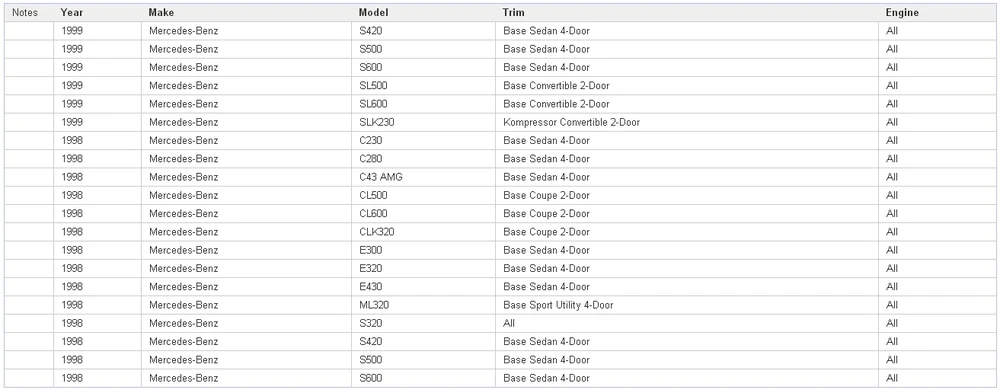Click the Trim column header
Screen dimensions: 1000x390
pyautogui.click(x=687, y=13)
